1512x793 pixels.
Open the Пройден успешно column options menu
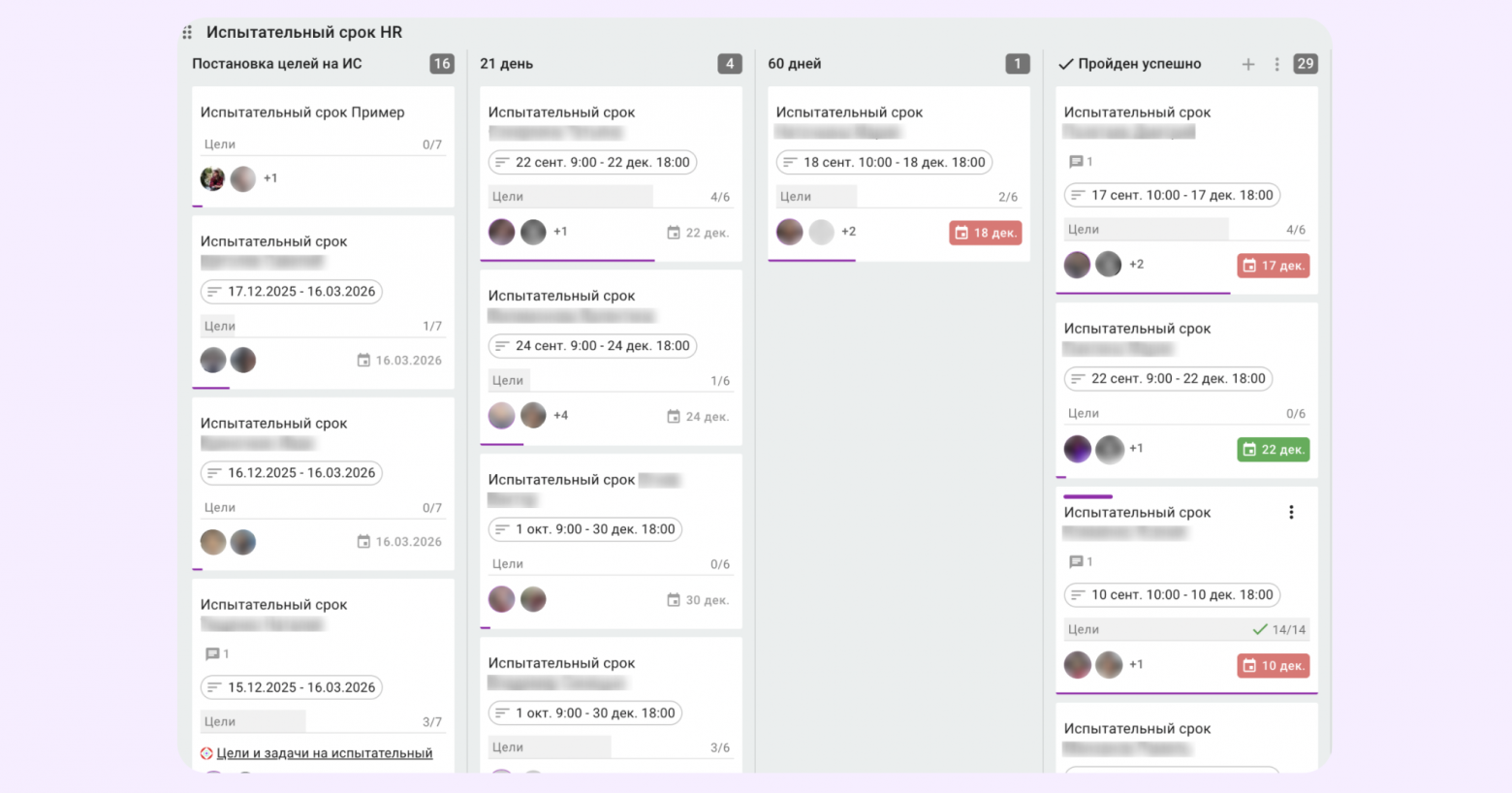click(x=1276, y=64)
